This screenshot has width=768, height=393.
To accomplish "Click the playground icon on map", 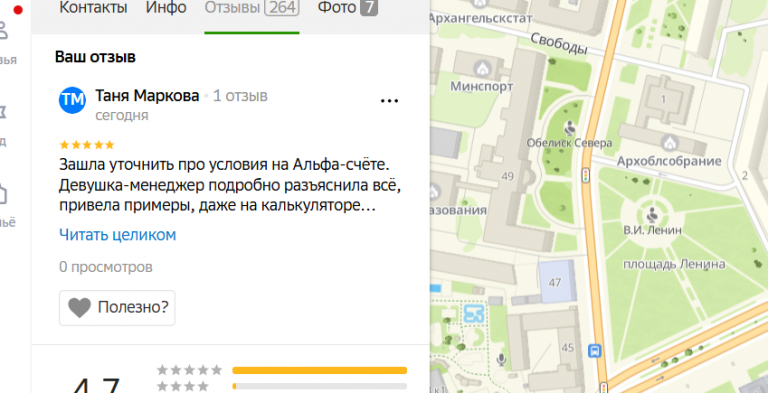I will 474,313.
